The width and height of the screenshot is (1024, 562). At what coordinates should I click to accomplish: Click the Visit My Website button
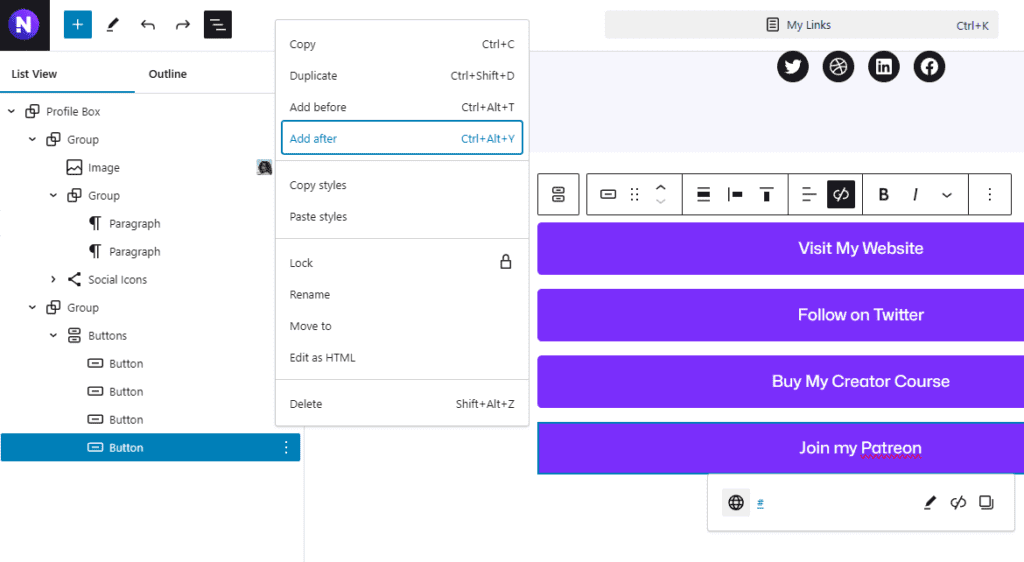[780, 249]
